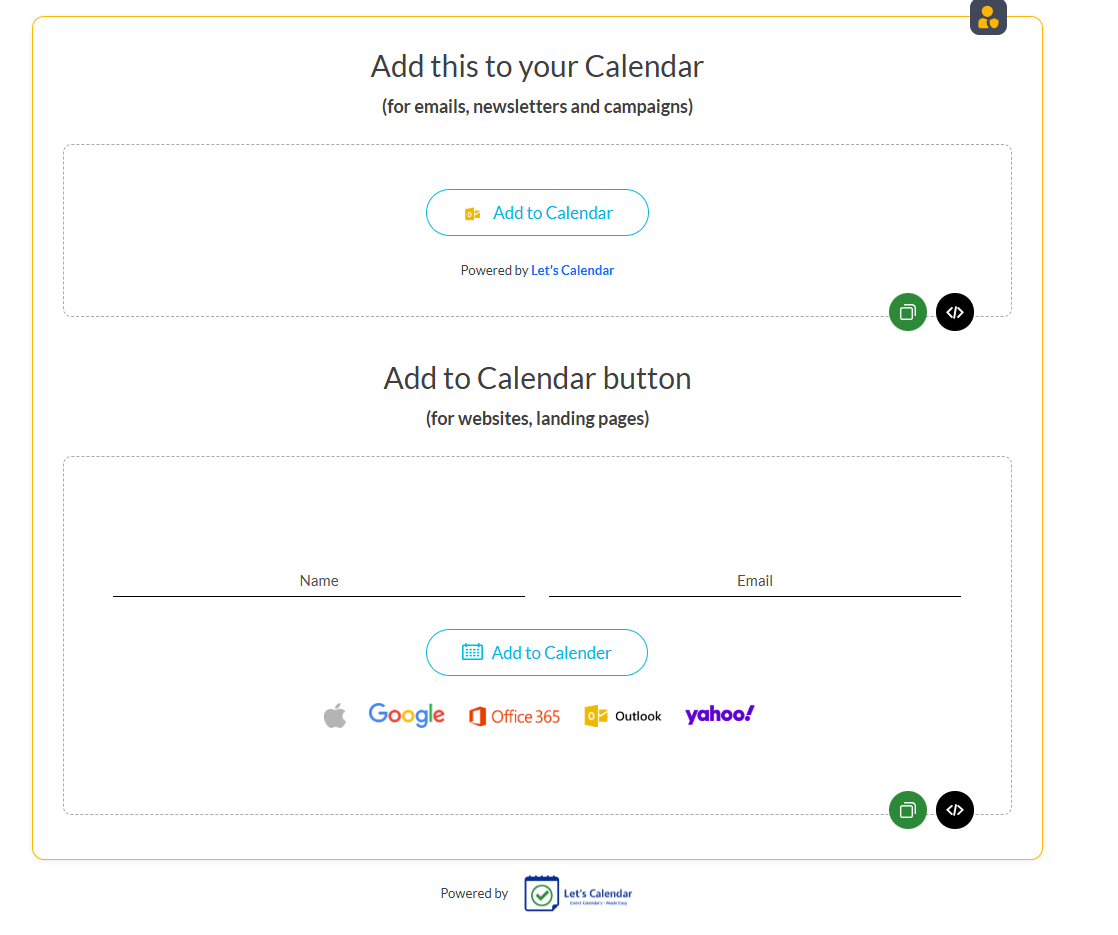This screenshot has width=1118, height=935.
Task: Select the Outlook calendar logo in the provider row
Action: click(623, 716)
